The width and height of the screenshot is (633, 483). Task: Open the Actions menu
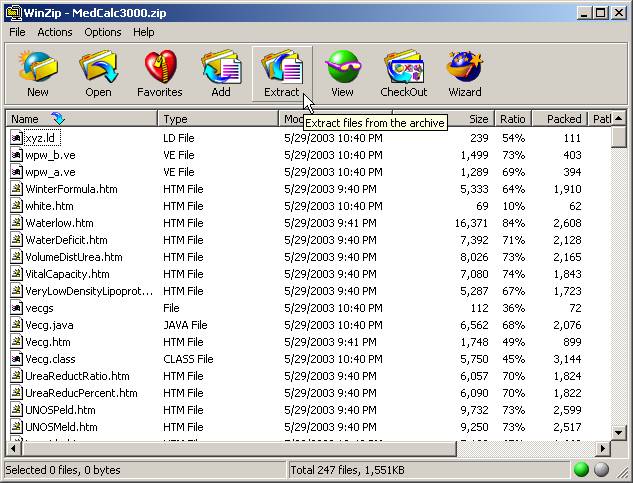(x=55, y=32)
